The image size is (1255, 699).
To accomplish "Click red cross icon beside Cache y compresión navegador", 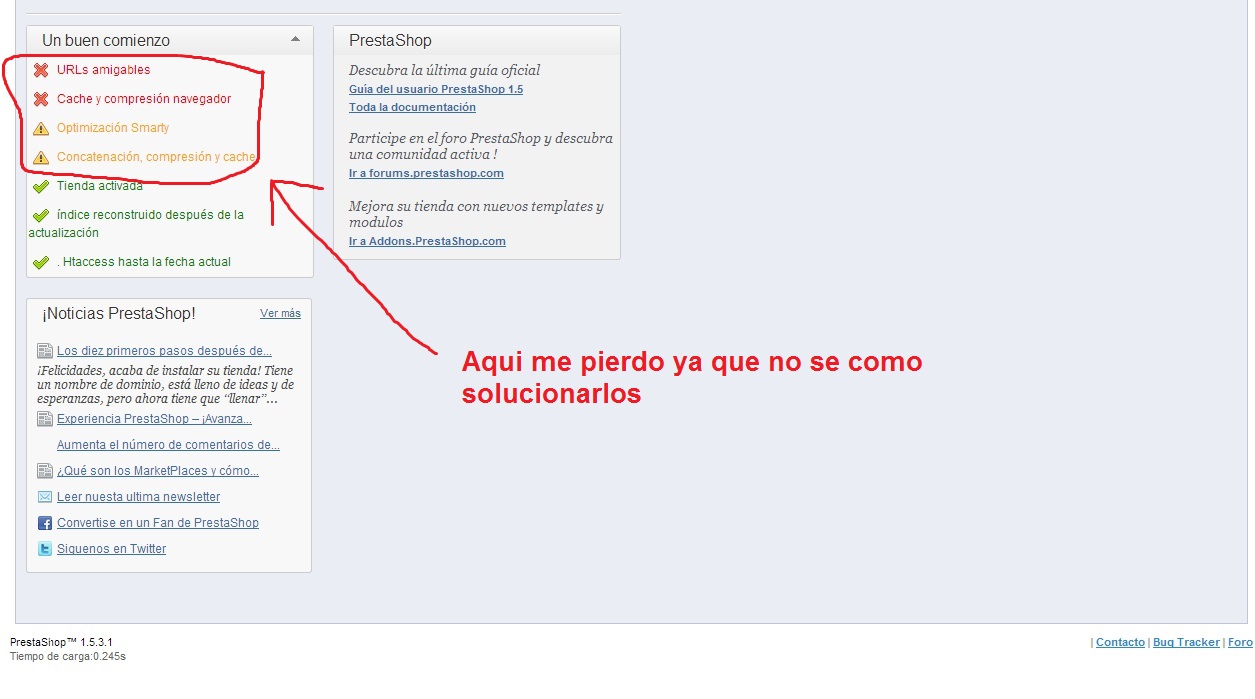I will (x=41, y=99).
